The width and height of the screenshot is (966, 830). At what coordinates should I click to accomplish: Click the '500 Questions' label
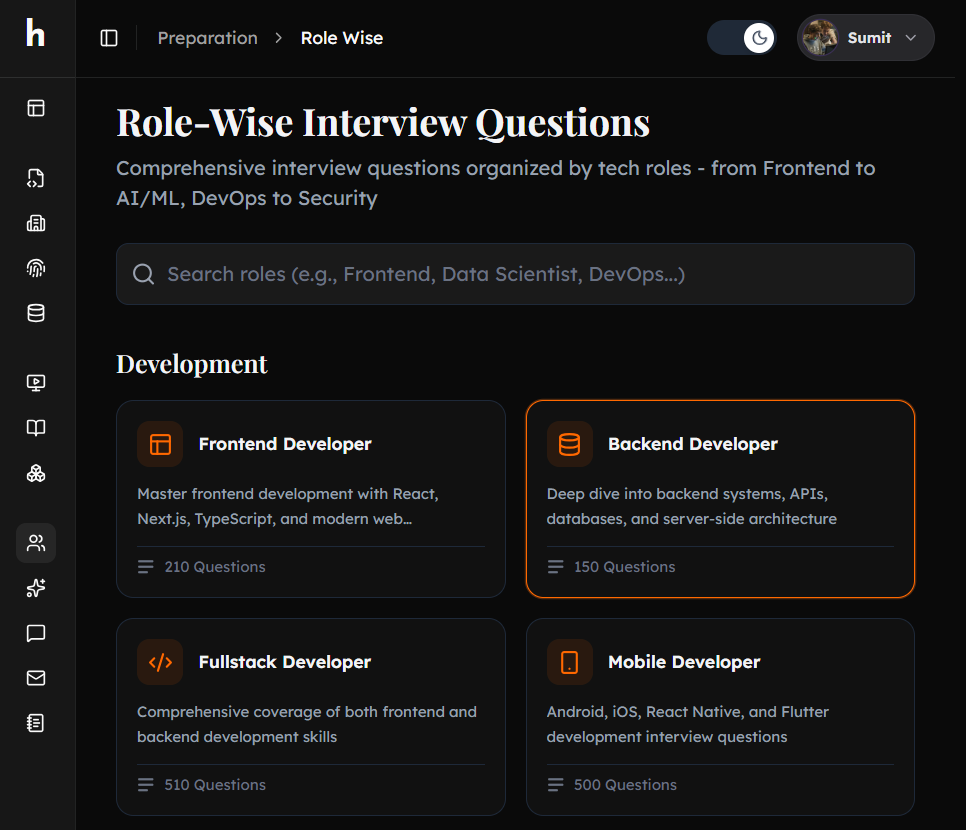[x=625, y=785]
